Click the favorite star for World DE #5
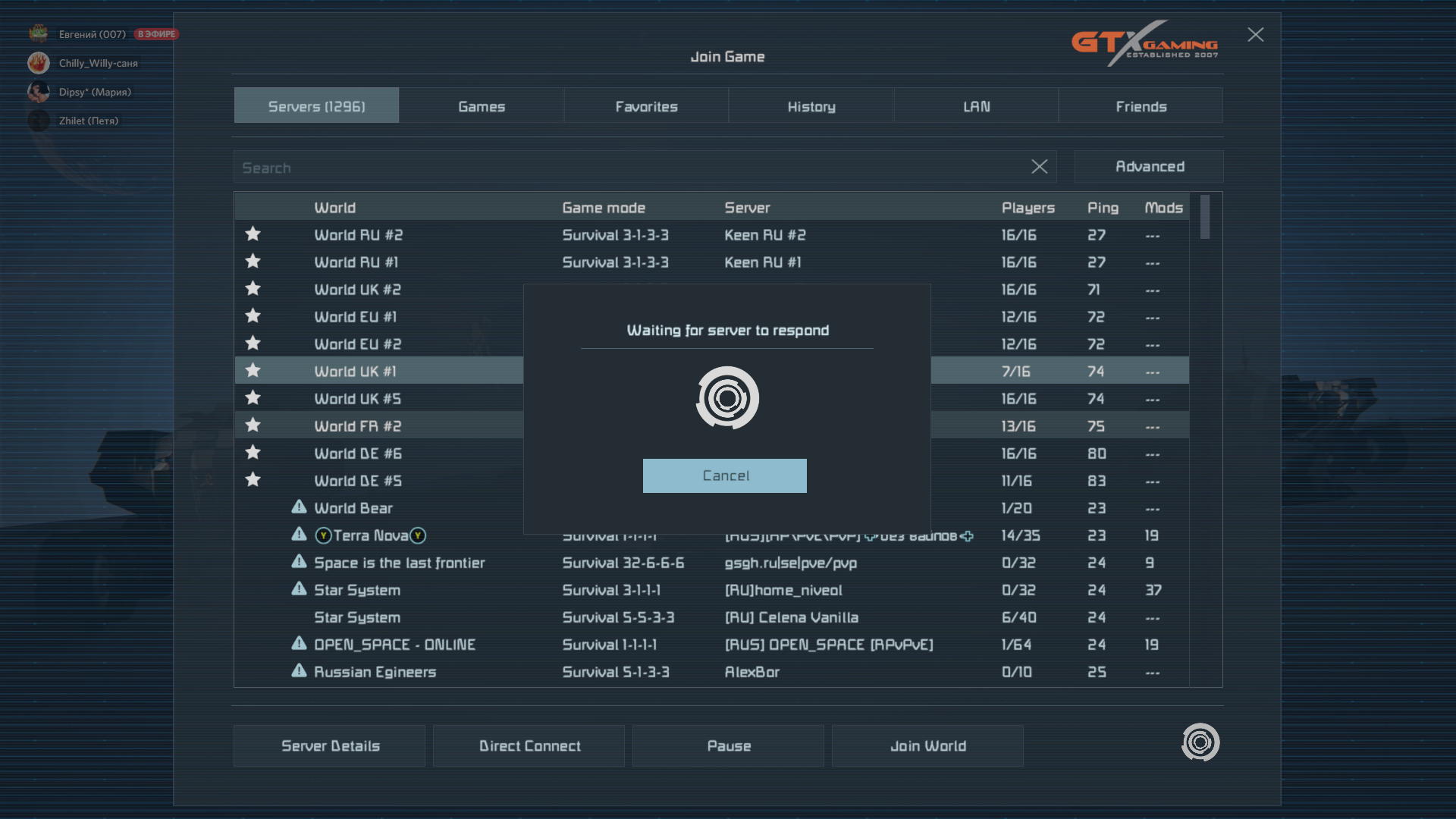Viewport: 1456px width, 819px height. [x=253, y=480]
